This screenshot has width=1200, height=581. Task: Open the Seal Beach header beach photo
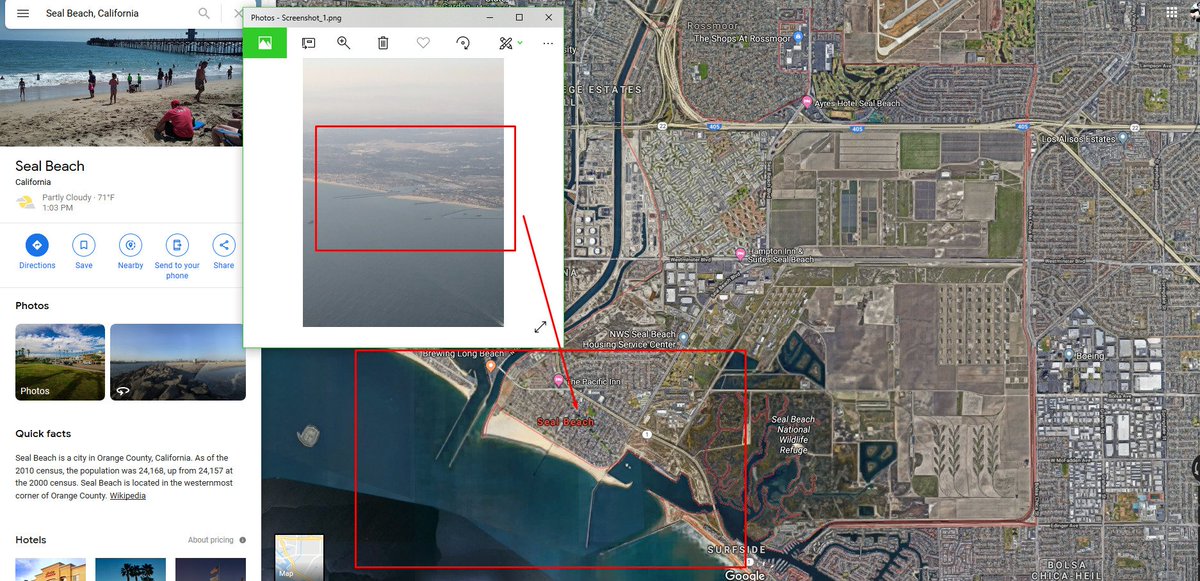(122, 87)
